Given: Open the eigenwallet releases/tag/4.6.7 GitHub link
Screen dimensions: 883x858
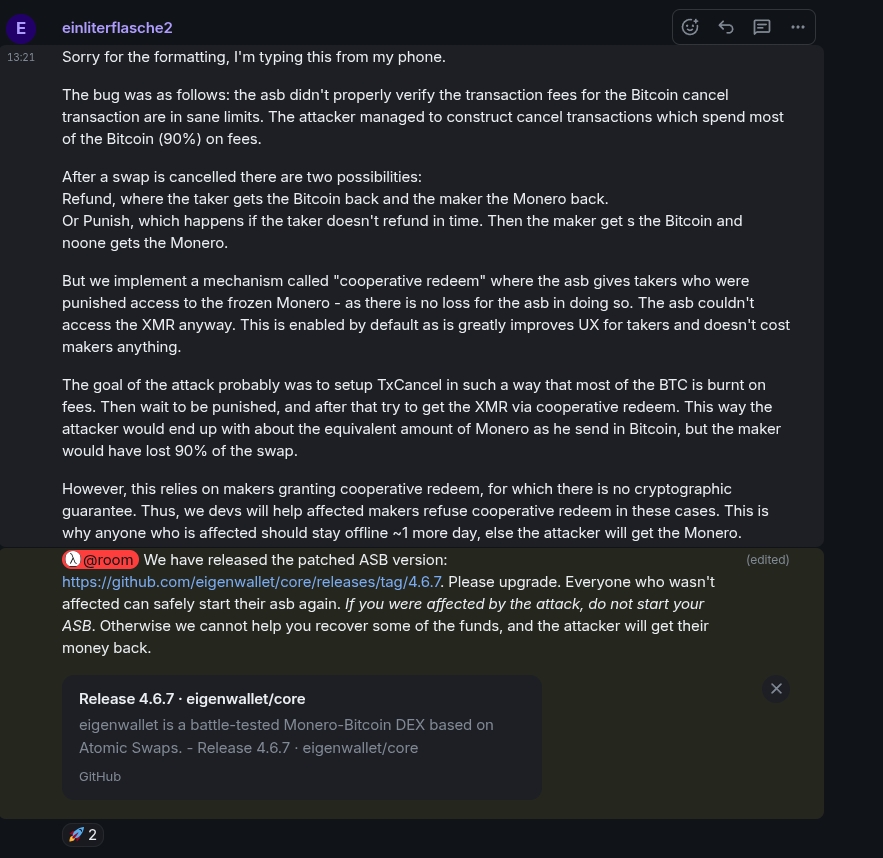Looking at the screenshot, I should (252, 582).
